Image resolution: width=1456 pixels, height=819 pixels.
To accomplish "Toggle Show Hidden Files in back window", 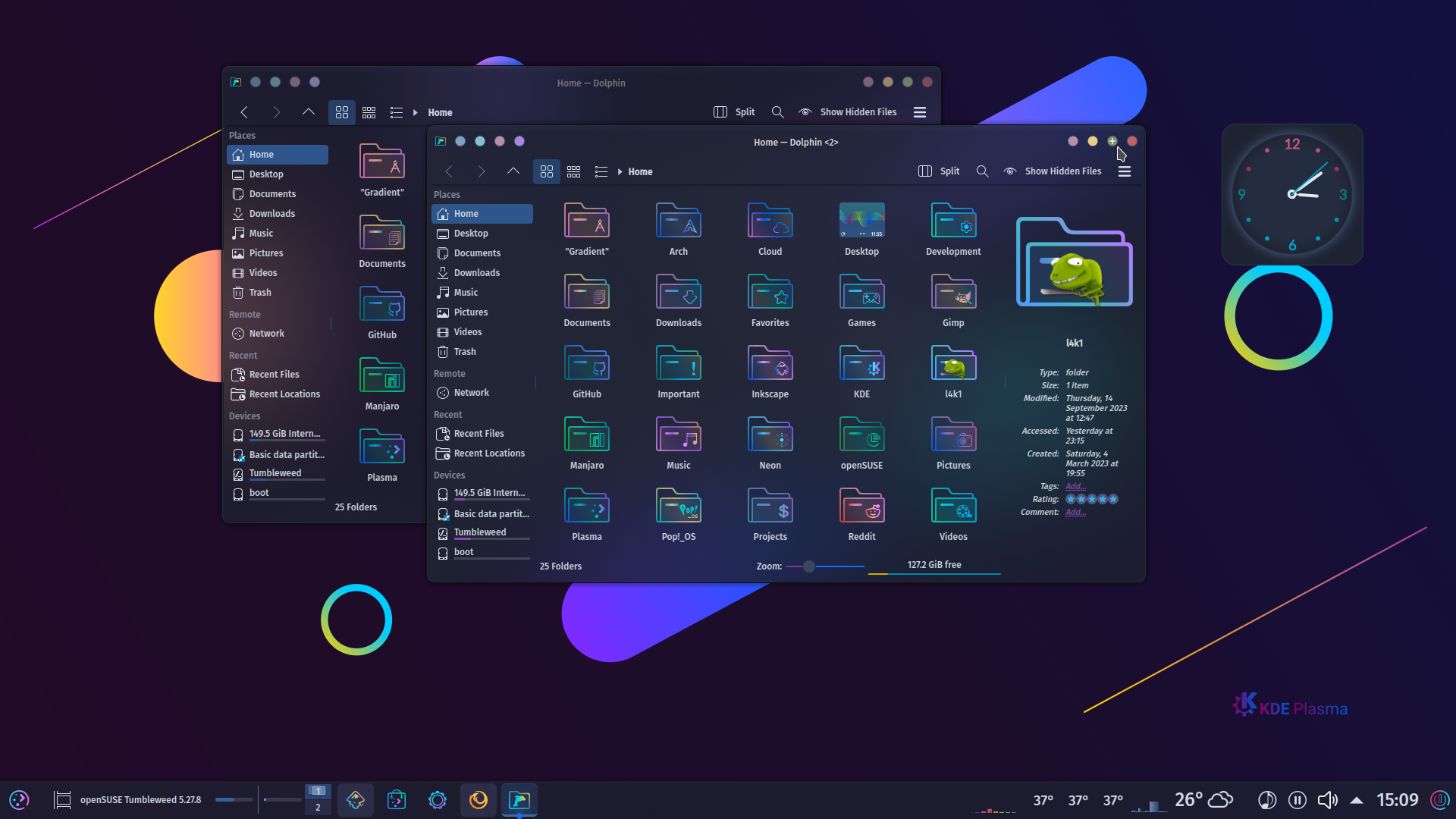I will (x=848, y=112).
